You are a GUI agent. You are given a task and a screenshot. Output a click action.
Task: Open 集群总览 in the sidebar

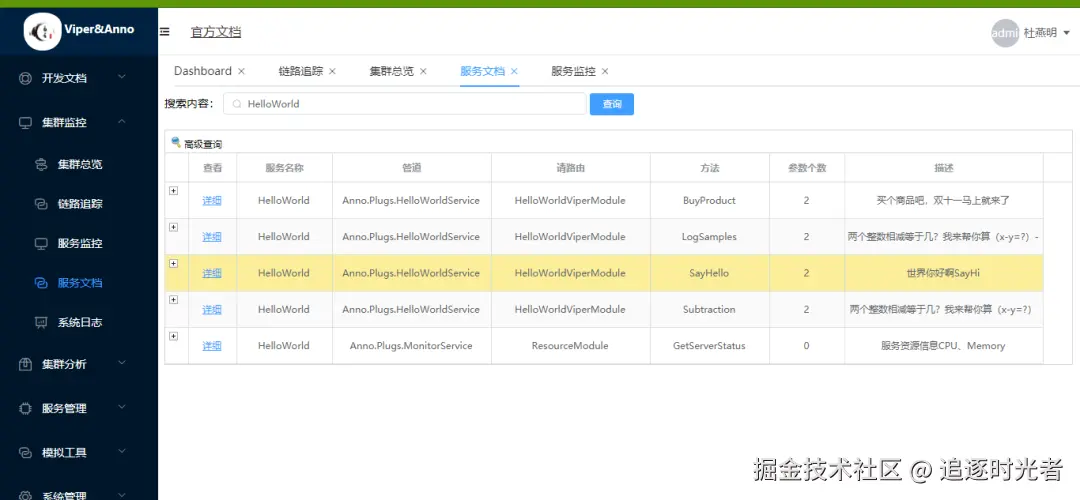(80, 164)
